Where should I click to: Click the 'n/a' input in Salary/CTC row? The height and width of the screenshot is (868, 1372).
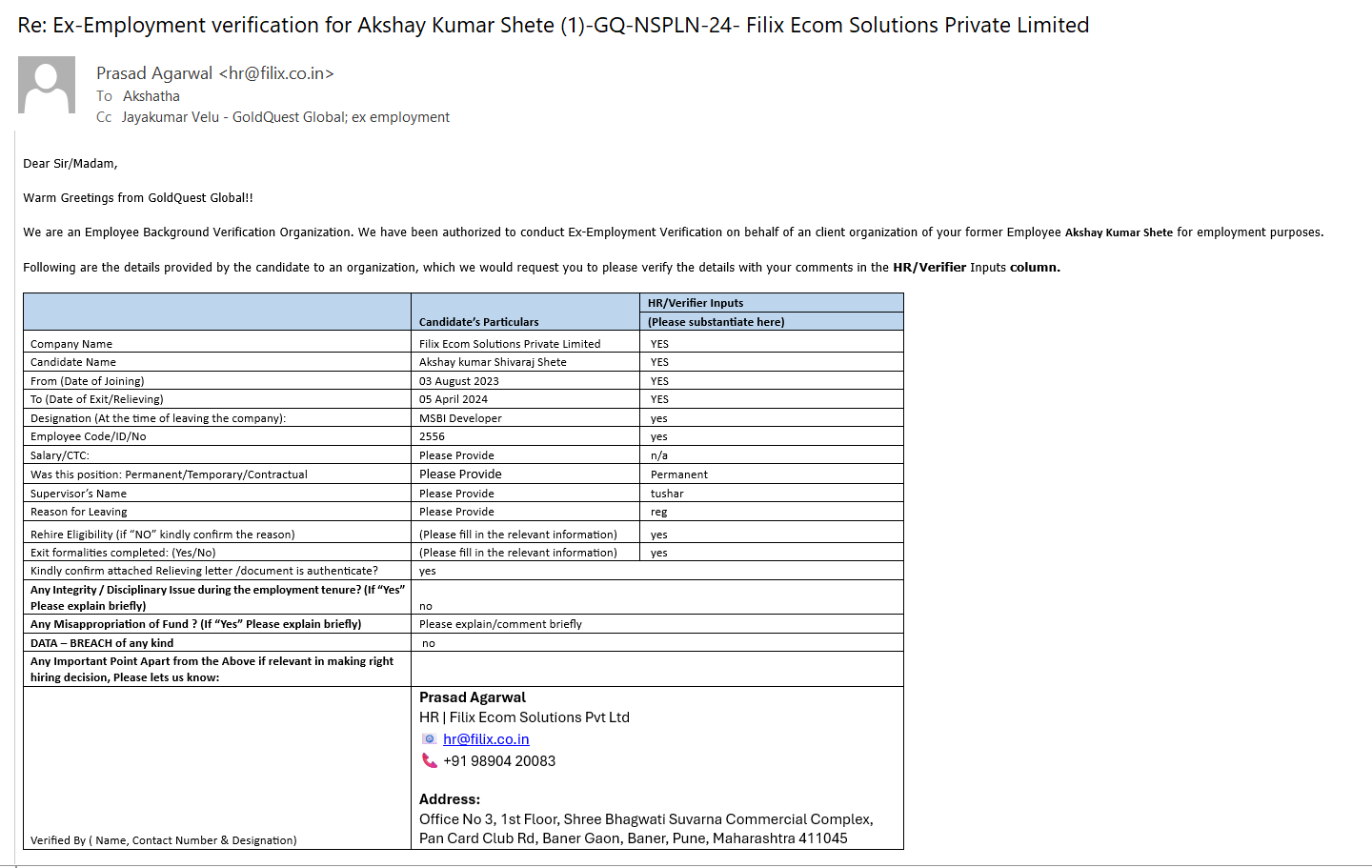659,455
